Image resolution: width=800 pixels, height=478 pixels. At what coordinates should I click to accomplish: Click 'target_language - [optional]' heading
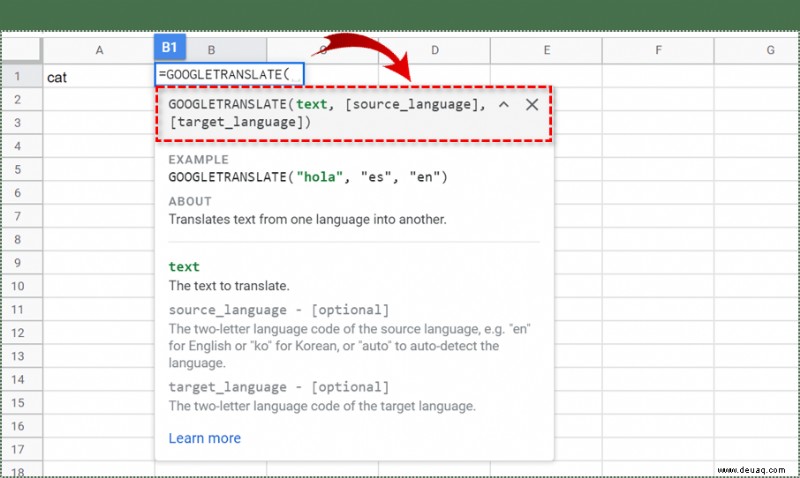[x=279, y=387]
